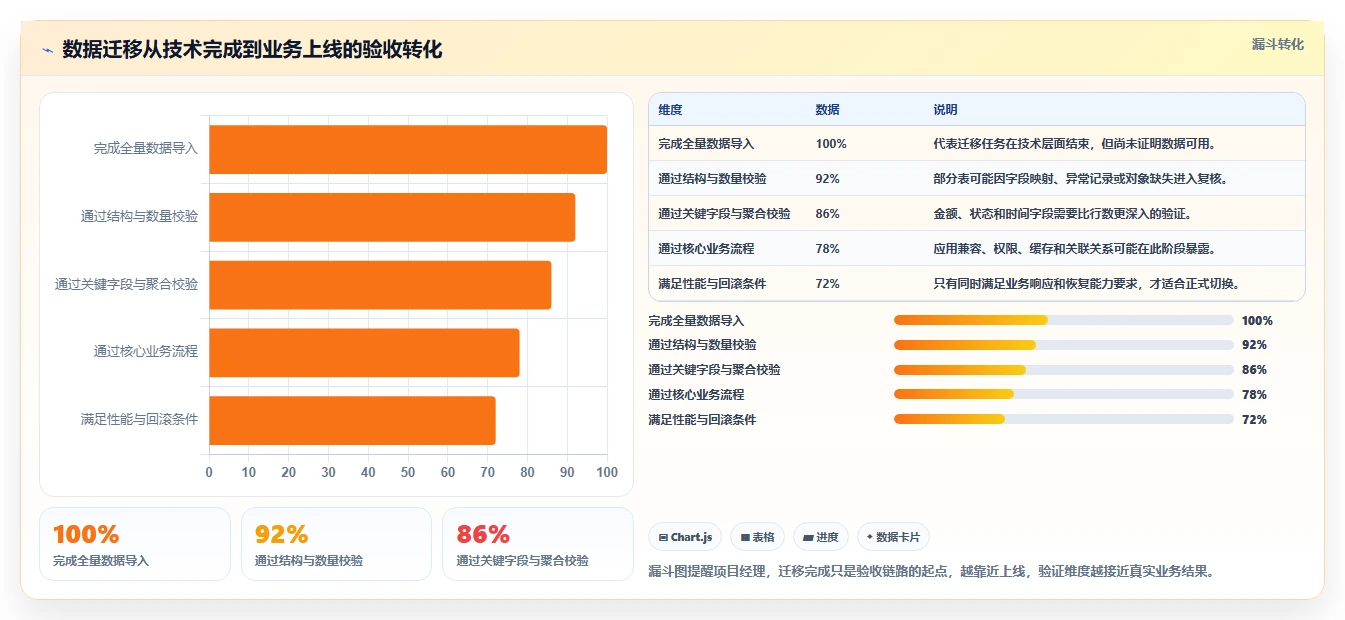Screen dimensions: 1345x620
Task: Click the 通过核心业务流程 chart axis label
Action: click(146, 351)
